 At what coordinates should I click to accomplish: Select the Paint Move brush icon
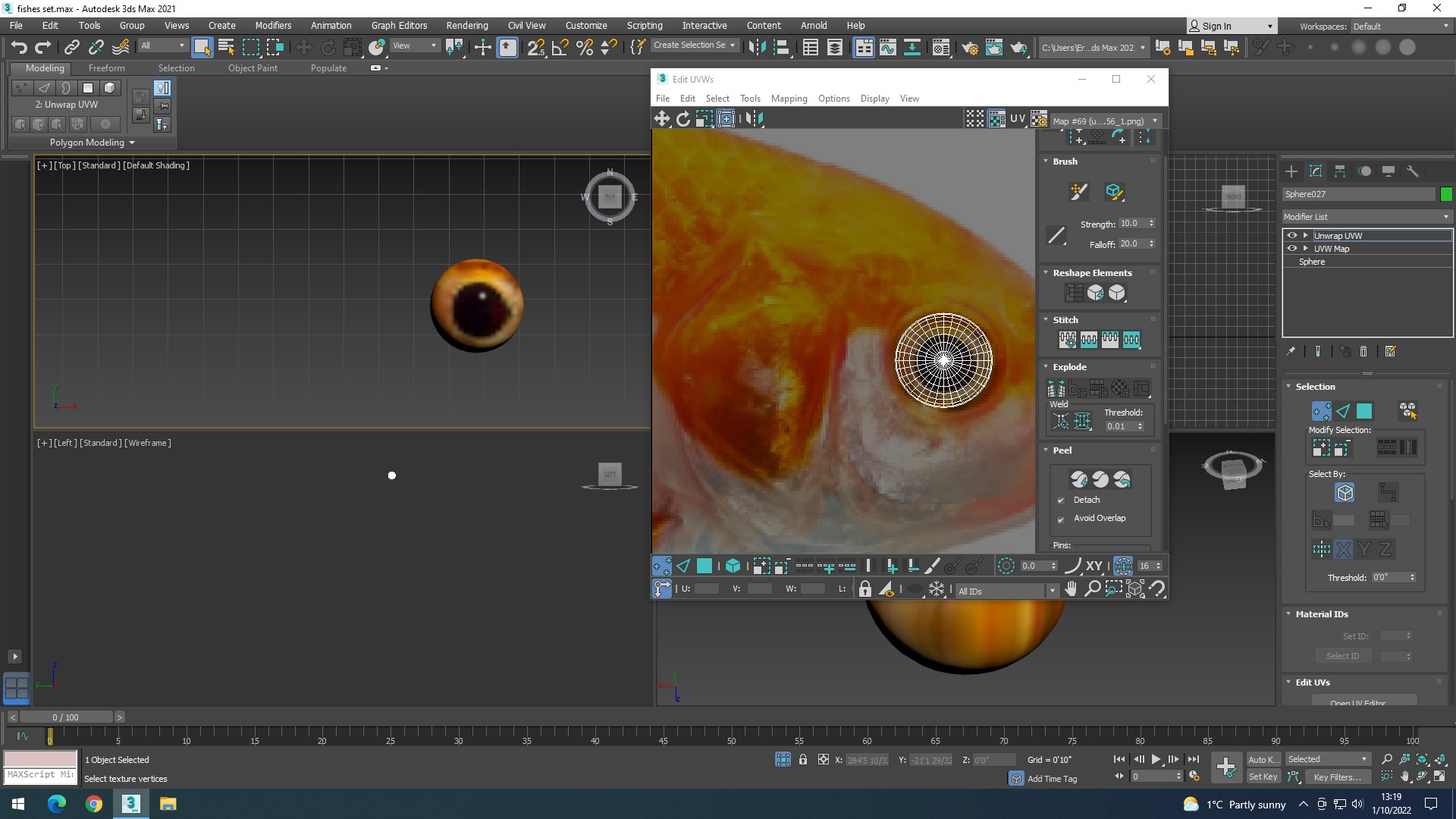click(x=1078, y=192)
